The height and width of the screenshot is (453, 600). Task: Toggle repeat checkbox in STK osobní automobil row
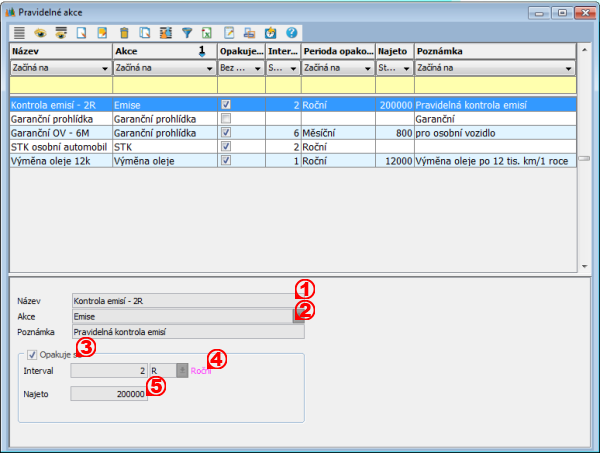click(226, 146)
